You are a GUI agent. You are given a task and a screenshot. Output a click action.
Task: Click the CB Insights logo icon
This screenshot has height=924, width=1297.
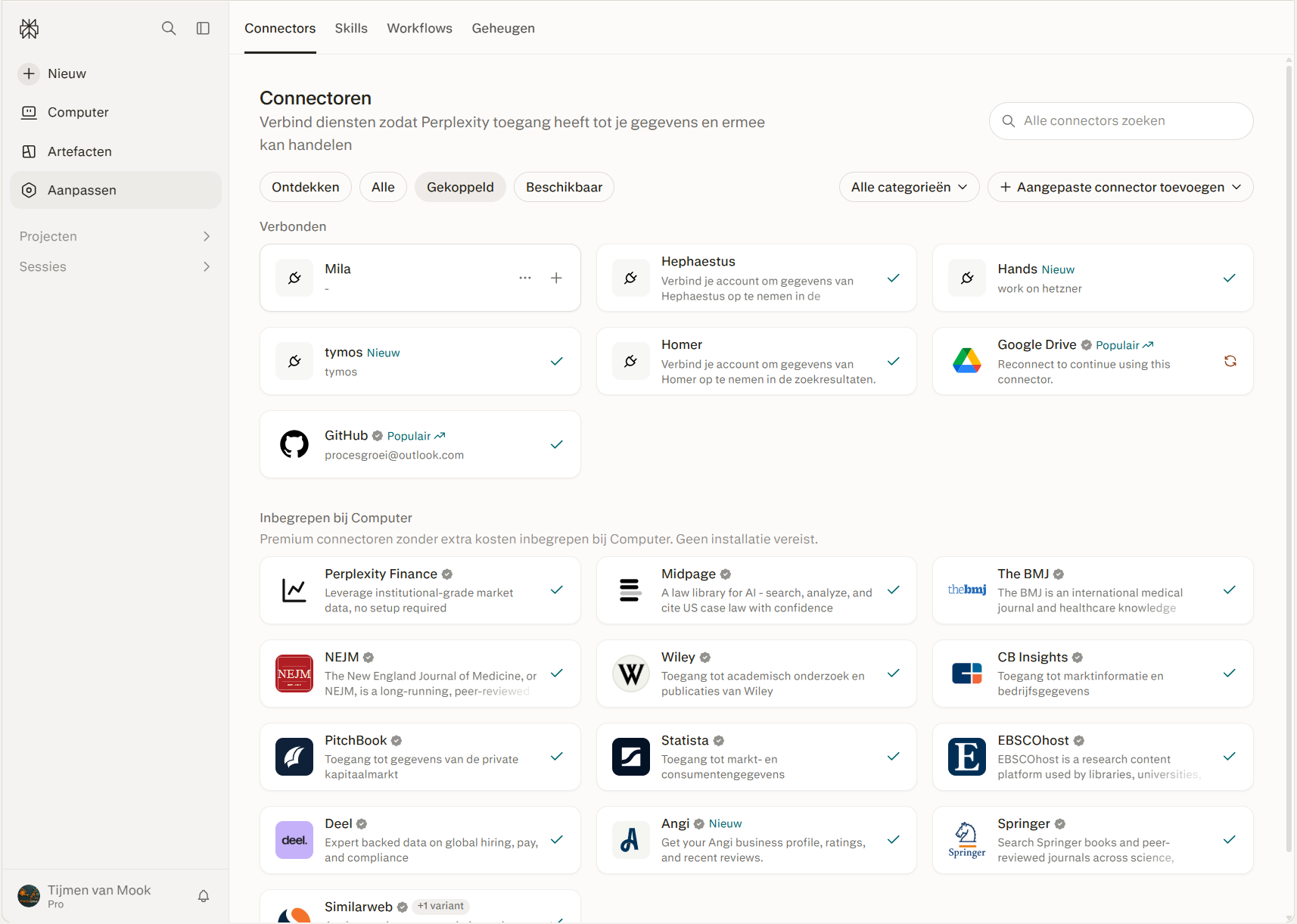(967, 674)
